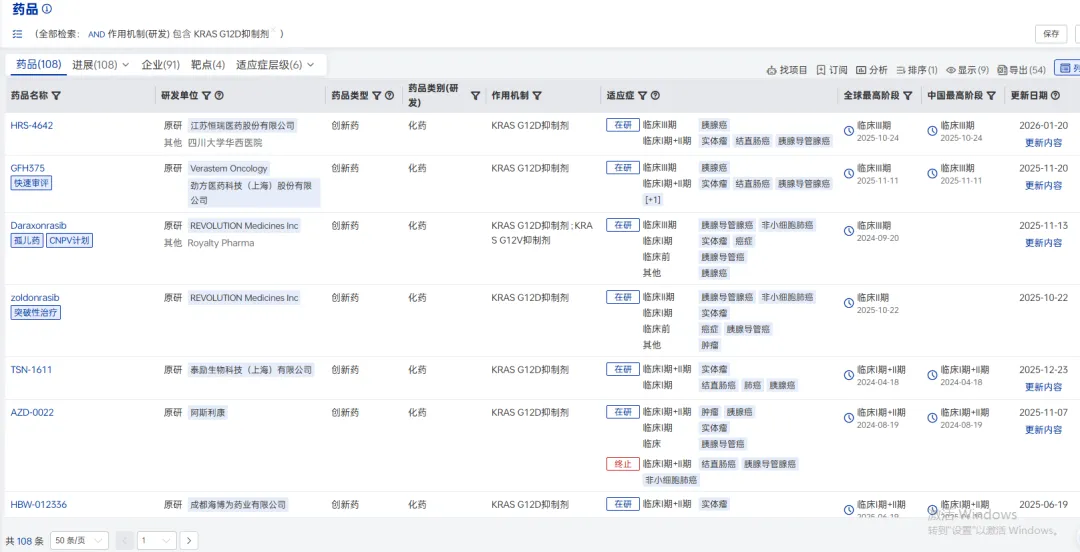Click filter funnel on 药品名称 column
This screenshot has height=552, width=1080.
coord(56,96)
